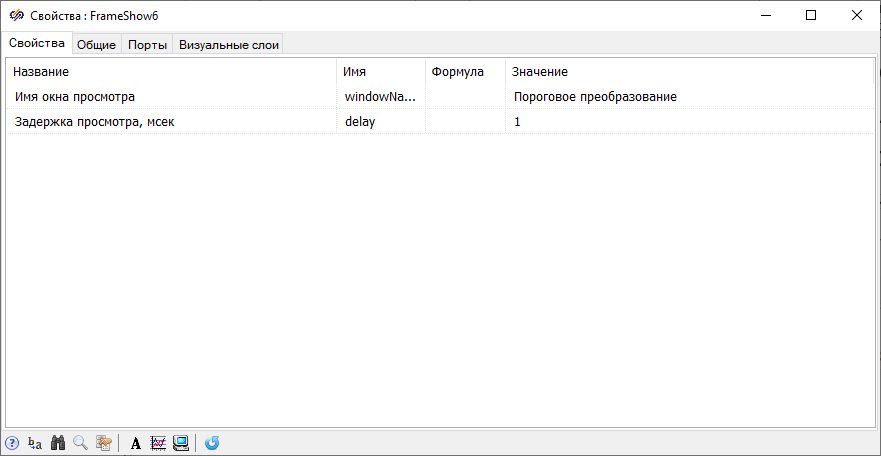Image resolution: width=881 pixels, height=456 pixels.
Task: Click the b-to-a replace/rename icon
Action: coord(35,443)
